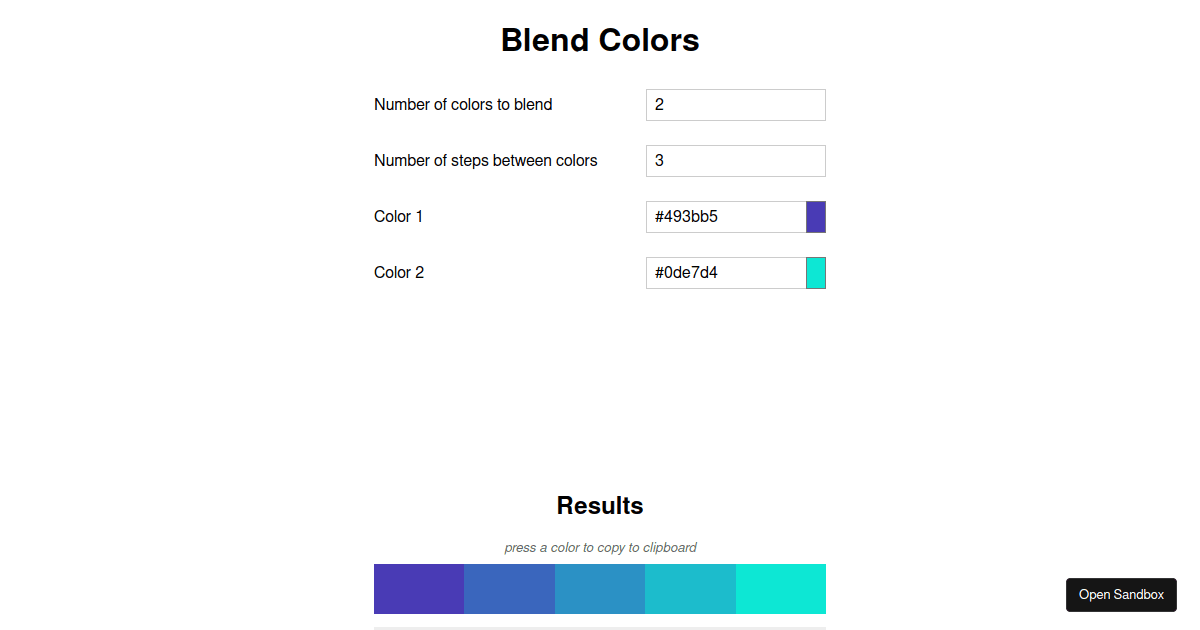The width and height of the screenshot is (1200, 630).
Task: Click the Open Sandbox button
Action: [x=1120, y=594]
